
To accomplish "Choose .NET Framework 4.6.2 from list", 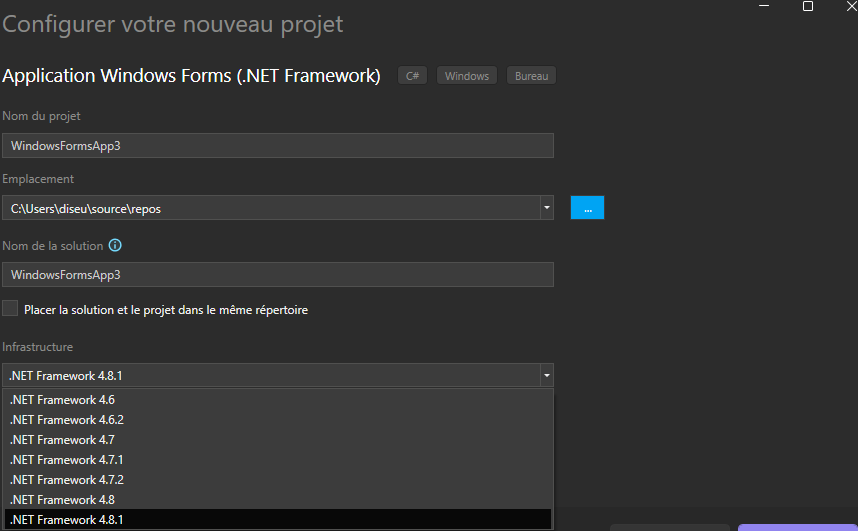I will [67, 420].
